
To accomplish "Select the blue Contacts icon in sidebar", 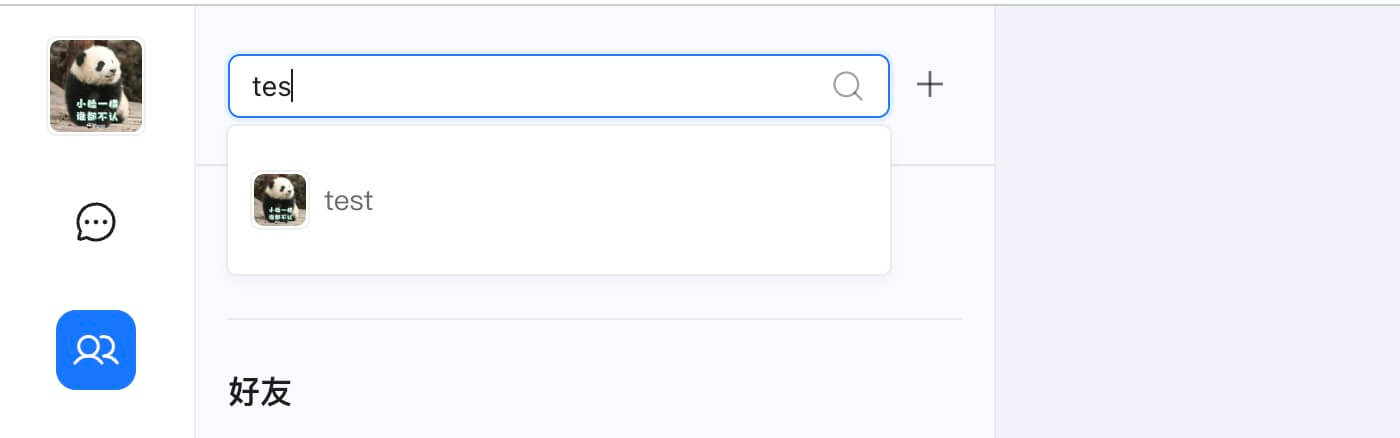I will click(x=96, y=350).
